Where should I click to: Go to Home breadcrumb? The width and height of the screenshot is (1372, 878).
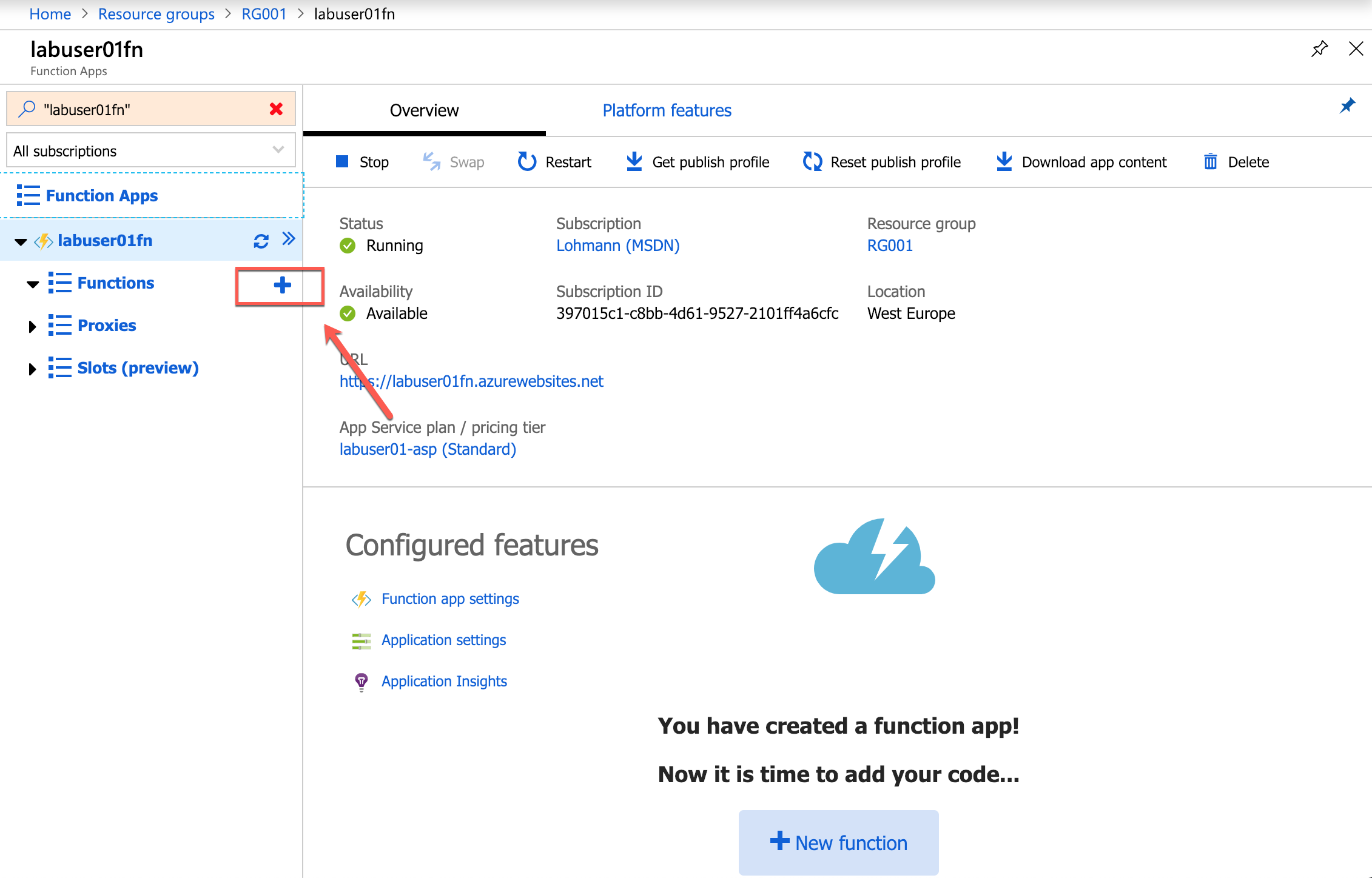(50, 14)
